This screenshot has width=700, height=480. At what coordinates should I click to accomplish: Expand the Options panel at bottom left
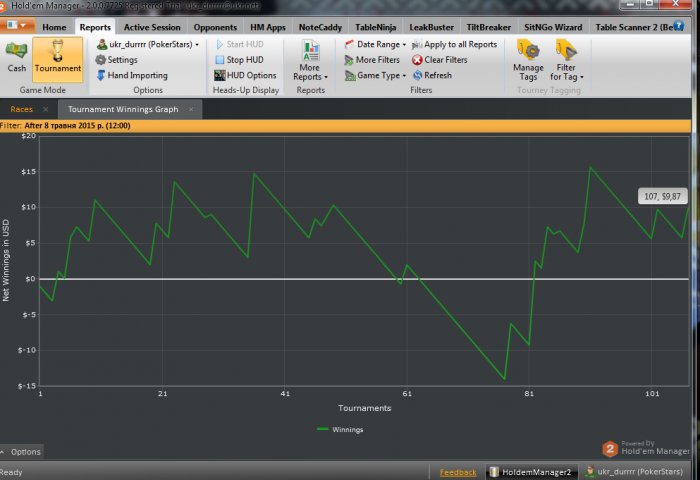pos(21,452)
